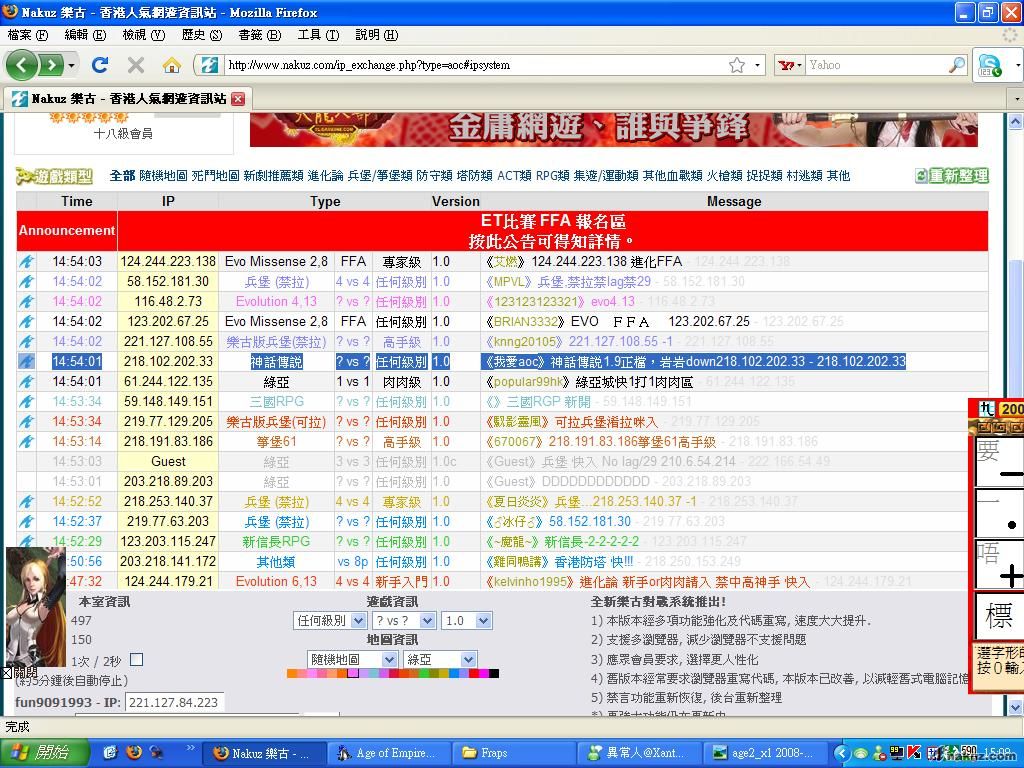Click the 重新整理 refresh list button
The image size is (1024, 768).
click(x=951, y=176)
